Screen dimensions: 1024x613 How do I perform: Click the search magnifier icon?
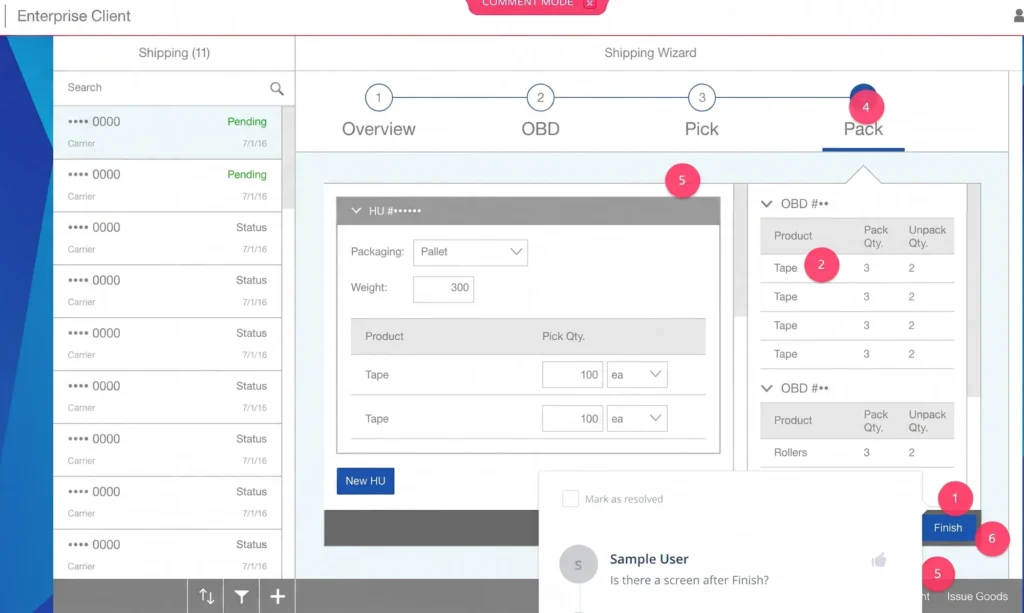pyautogui.click(x=277, y=88)
